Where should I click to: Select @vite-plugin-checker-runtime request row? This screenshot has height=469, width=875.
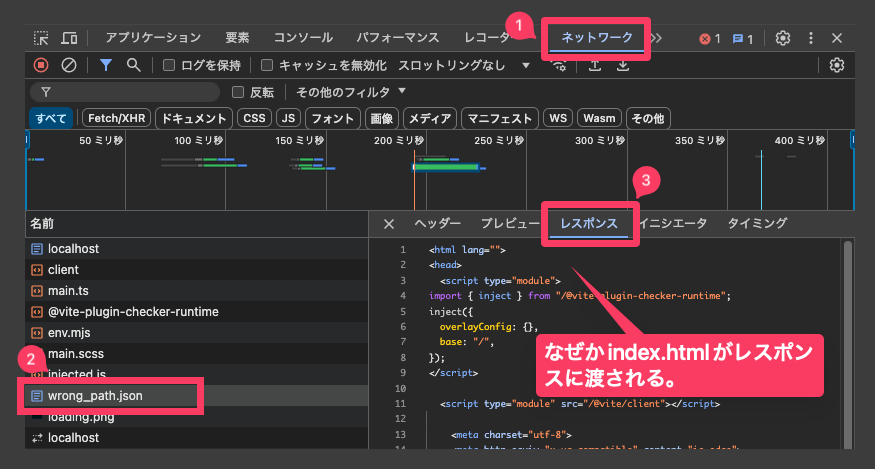(x=196, y=312)
